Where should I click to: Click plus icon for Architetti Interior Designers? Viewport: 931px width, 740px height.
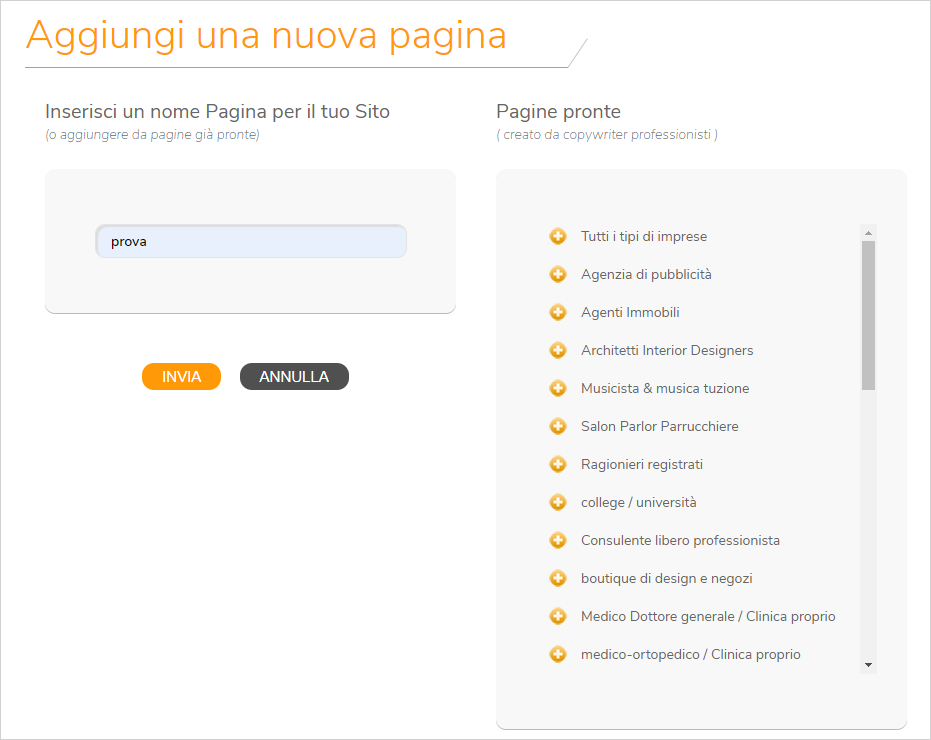pos(558,350)
